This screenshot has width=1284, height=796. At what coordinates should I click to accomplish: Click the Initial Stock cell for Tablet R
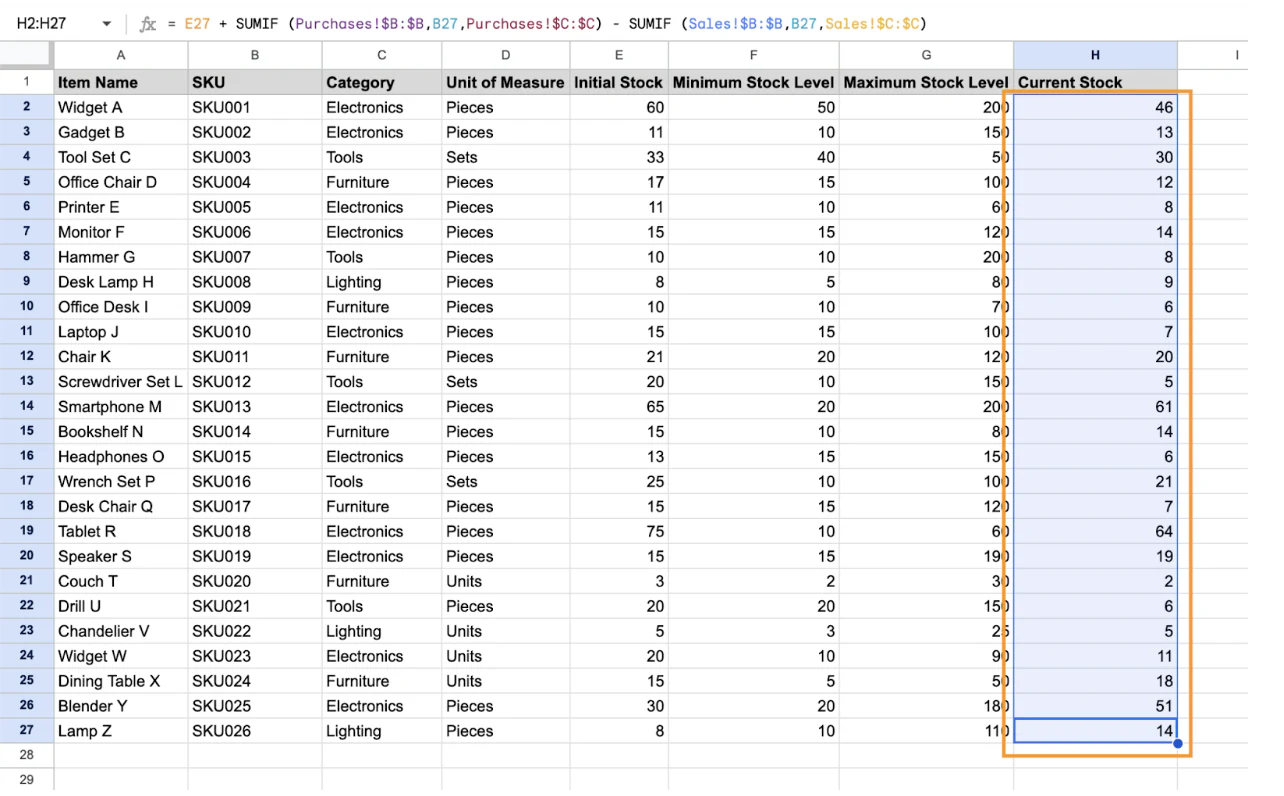pos(619,531)
